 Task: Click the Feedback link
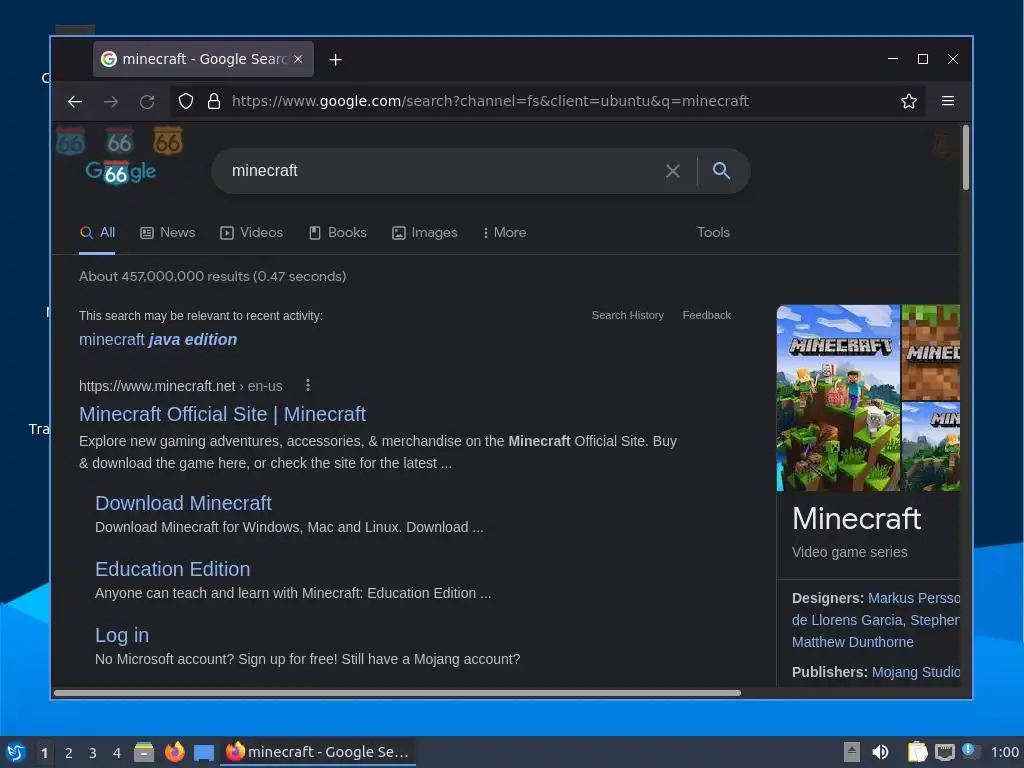[x=707, y=315]
